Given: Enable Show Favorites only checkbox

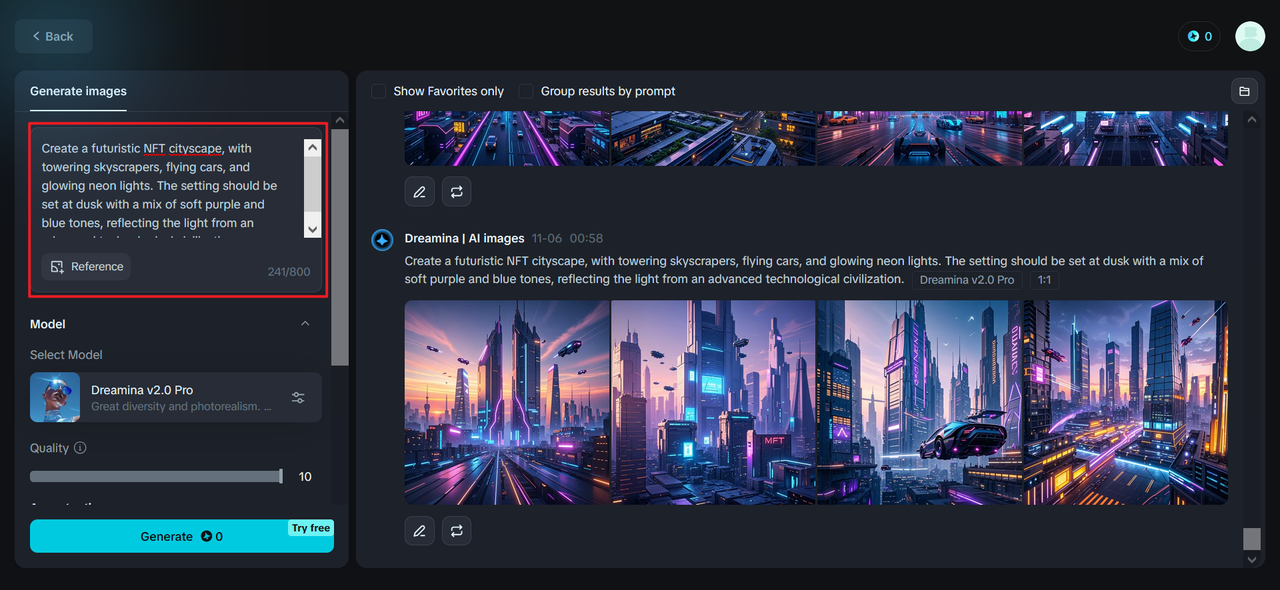Looking at the screenshot, I should [378, 91].
